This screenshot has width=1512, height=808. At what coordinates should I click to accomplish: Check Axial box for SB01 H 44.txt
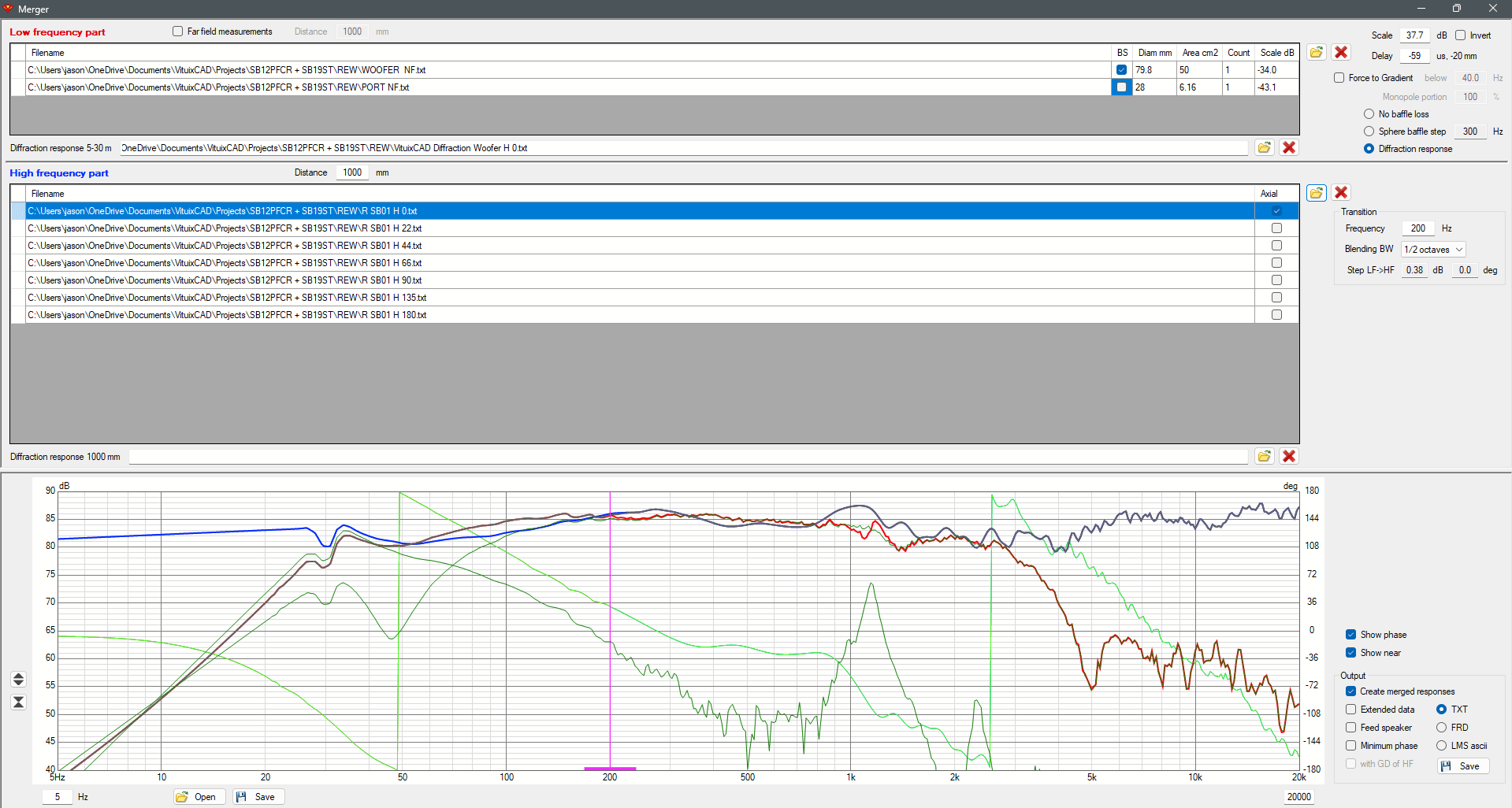1276,246
